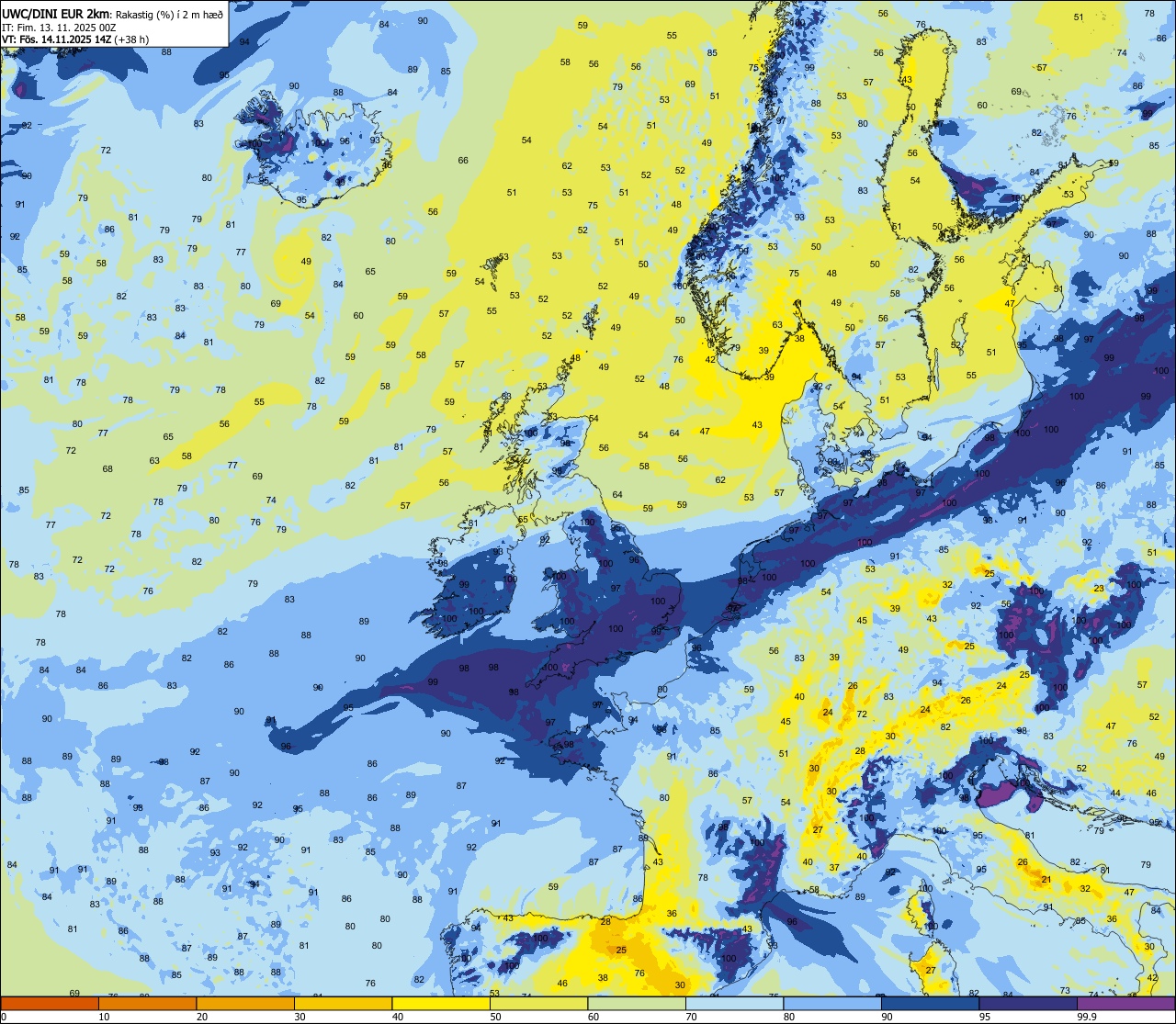Click the humidity value '68' over the Atlantic
Viewport: 1176px width, 1024px height.
point(107,468)
